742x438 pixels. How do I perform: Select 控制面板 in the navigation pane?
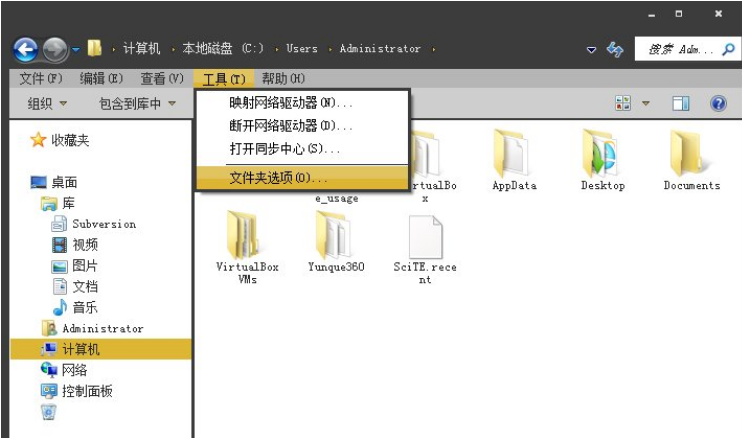87,391
